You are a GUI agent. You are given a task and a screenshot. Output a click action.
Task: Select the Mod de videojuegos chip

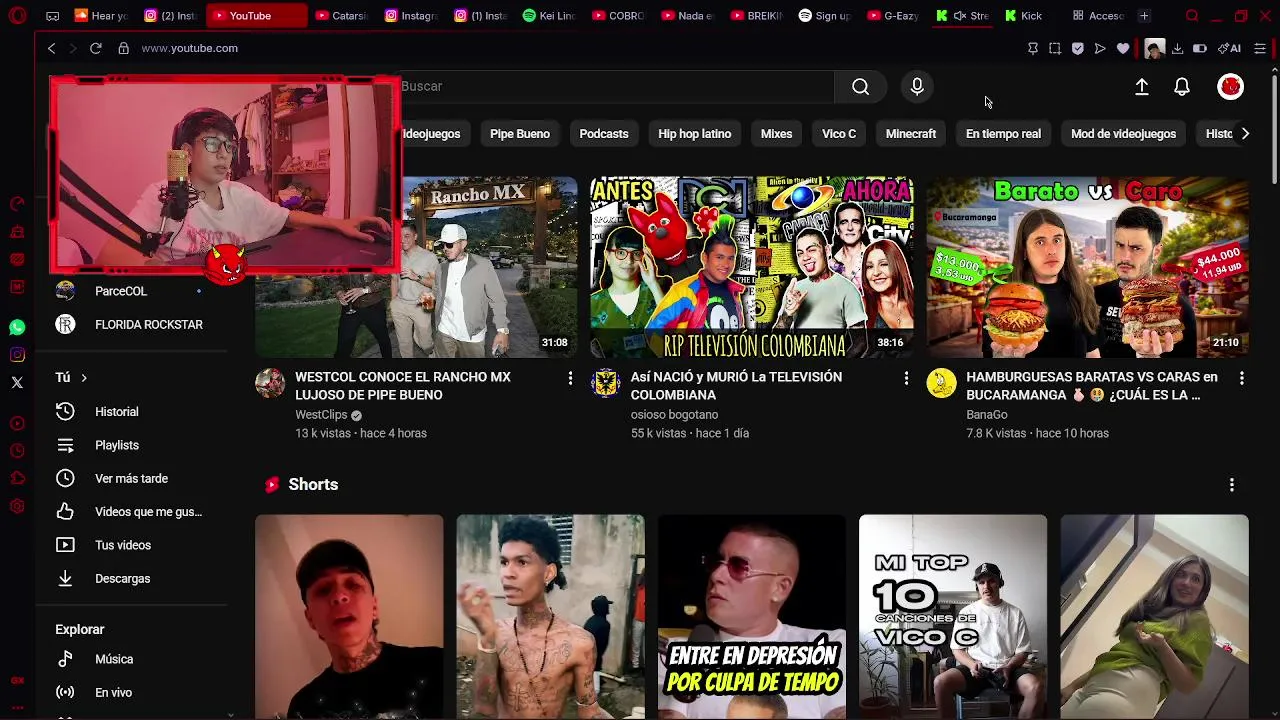(1123, 134)
